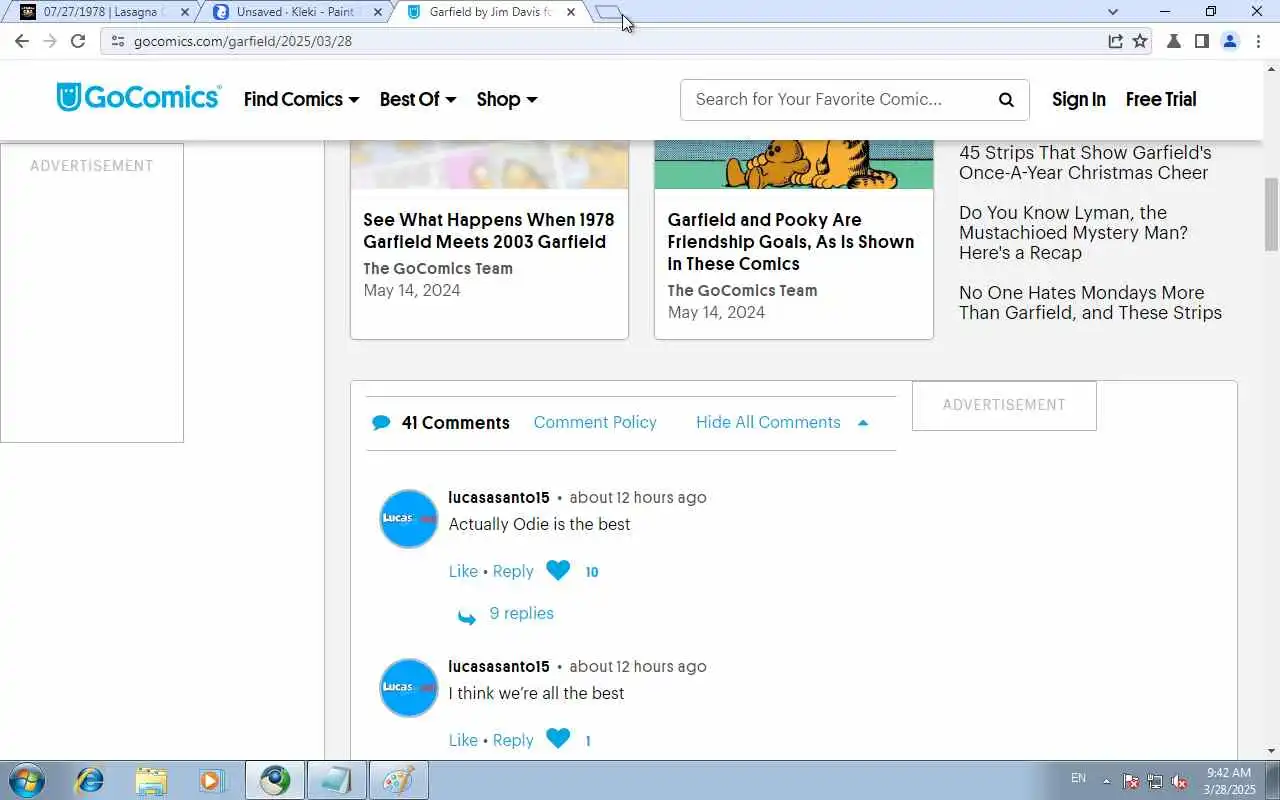Expand the 9 replies thread

click(x=521, y=613)
